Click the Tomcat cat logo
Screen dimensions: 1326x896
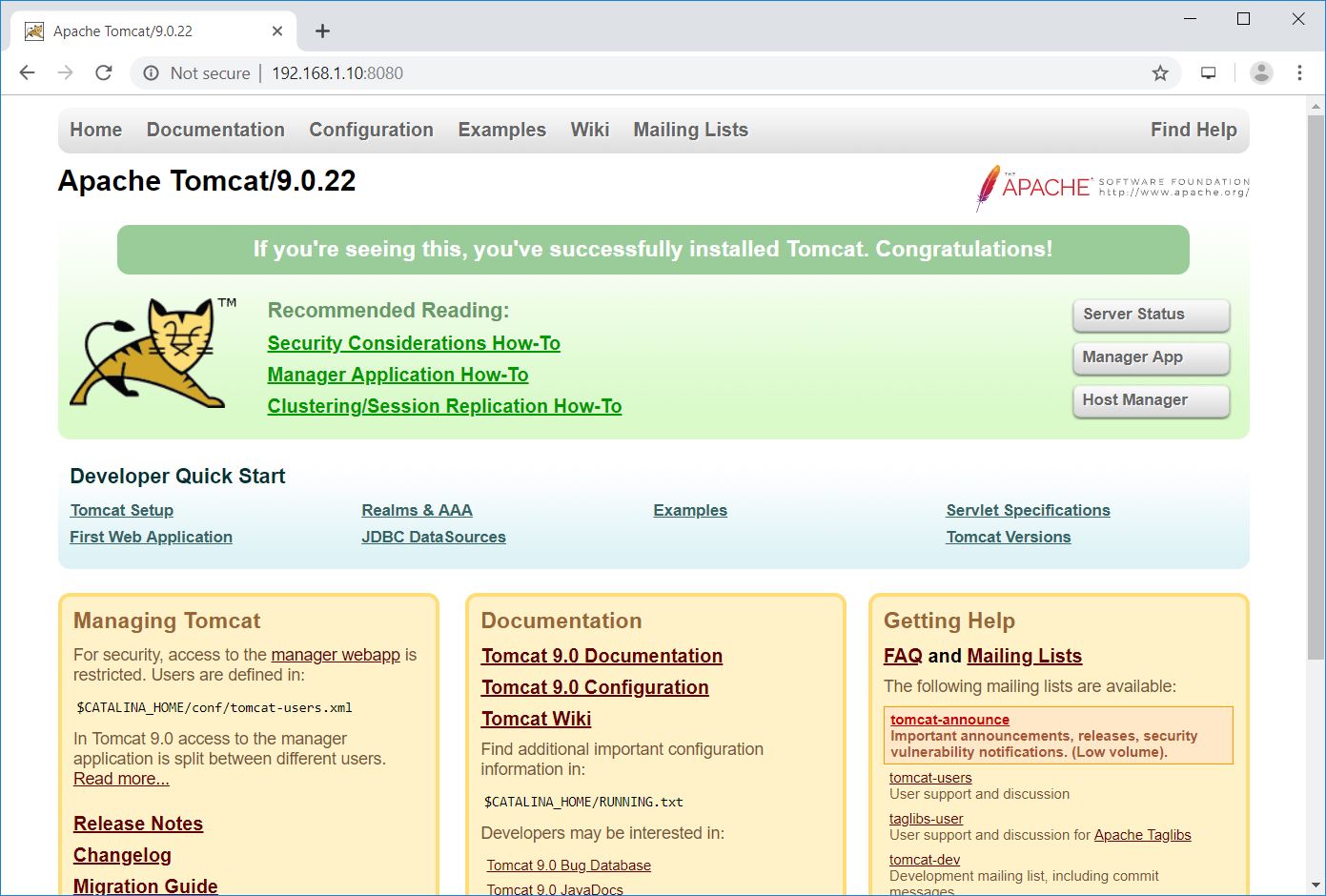pos(153,353)
